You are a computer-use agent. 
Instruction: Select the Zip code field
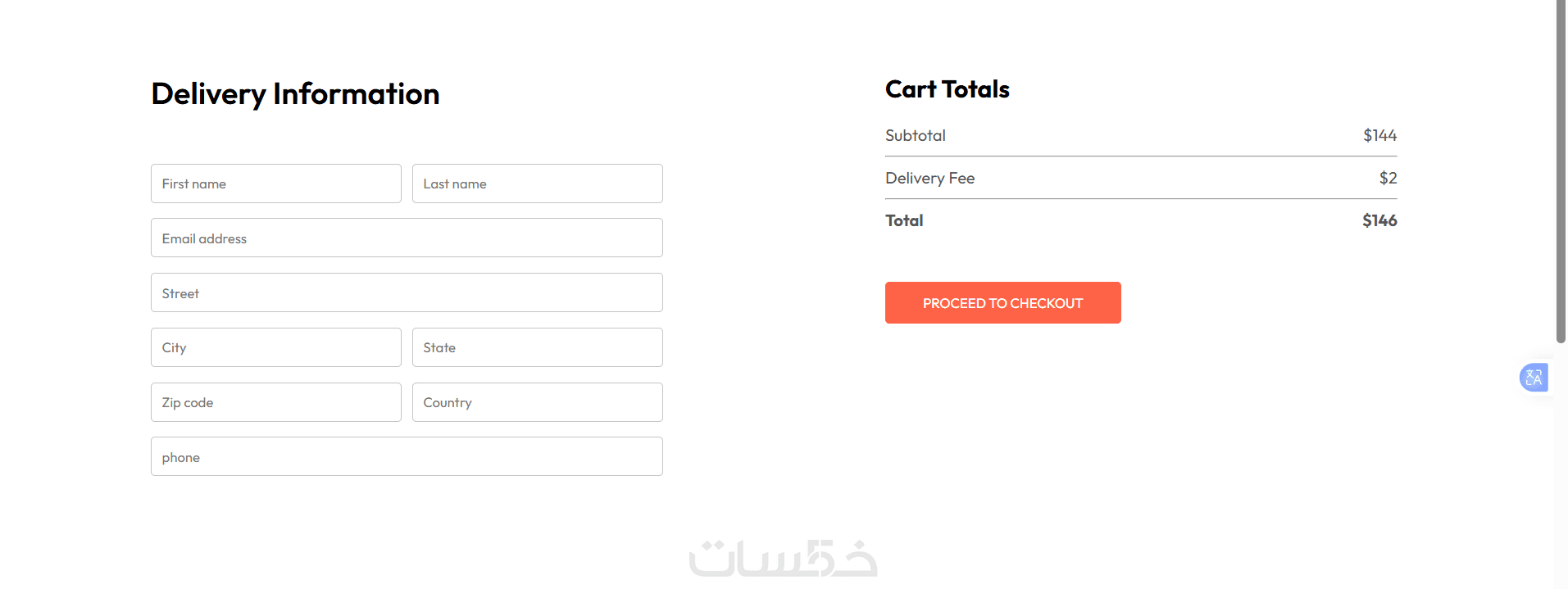(275, 402)
